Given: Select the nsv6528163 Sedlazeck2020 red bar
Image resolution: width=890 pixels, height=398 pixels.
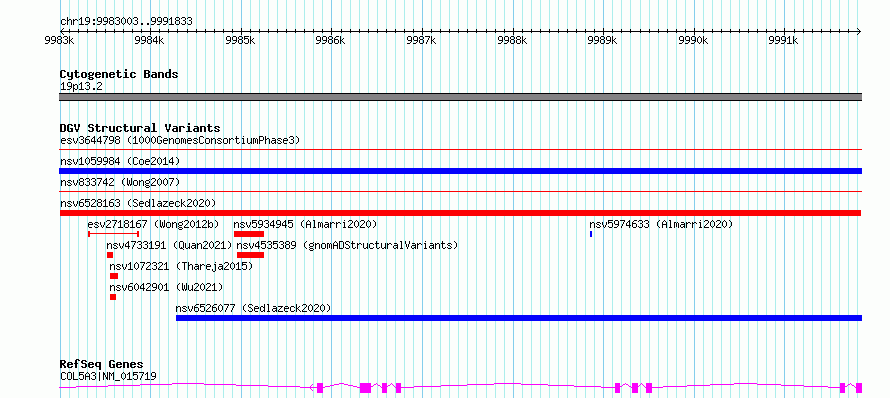Looking at the screenshot, I should [460, 213].
